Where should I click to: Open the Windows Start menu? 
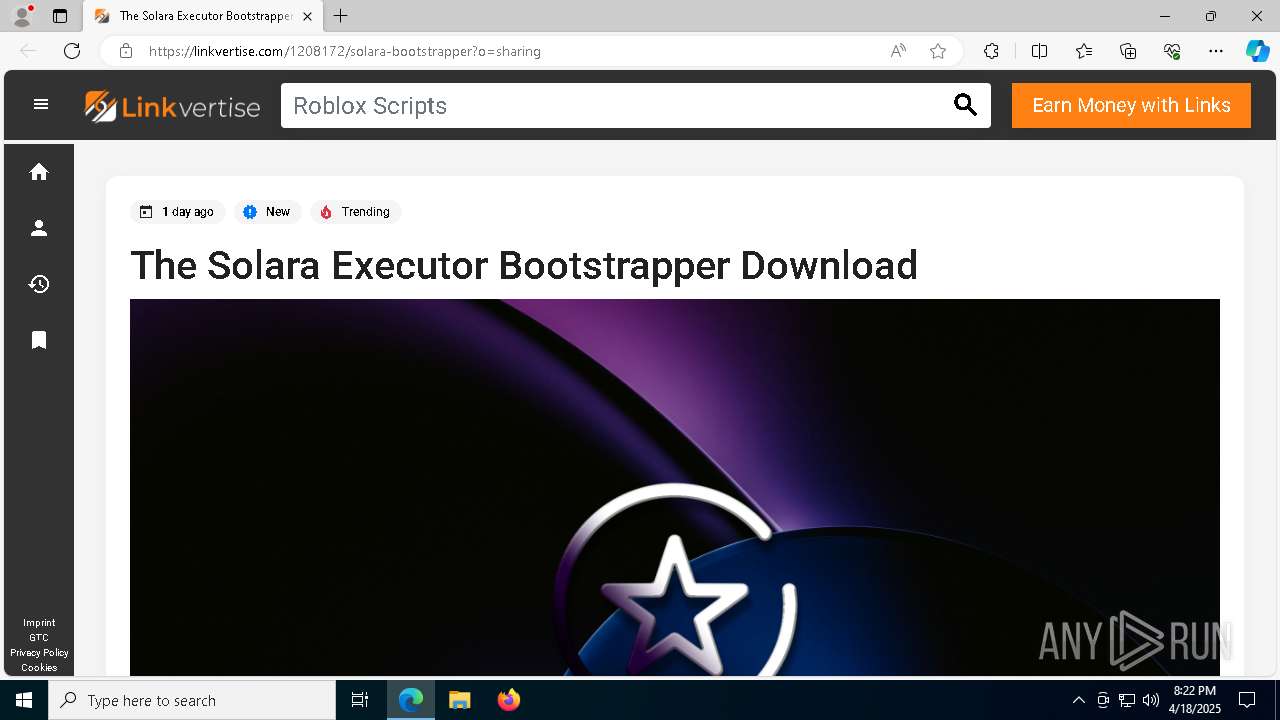(24, 700)
